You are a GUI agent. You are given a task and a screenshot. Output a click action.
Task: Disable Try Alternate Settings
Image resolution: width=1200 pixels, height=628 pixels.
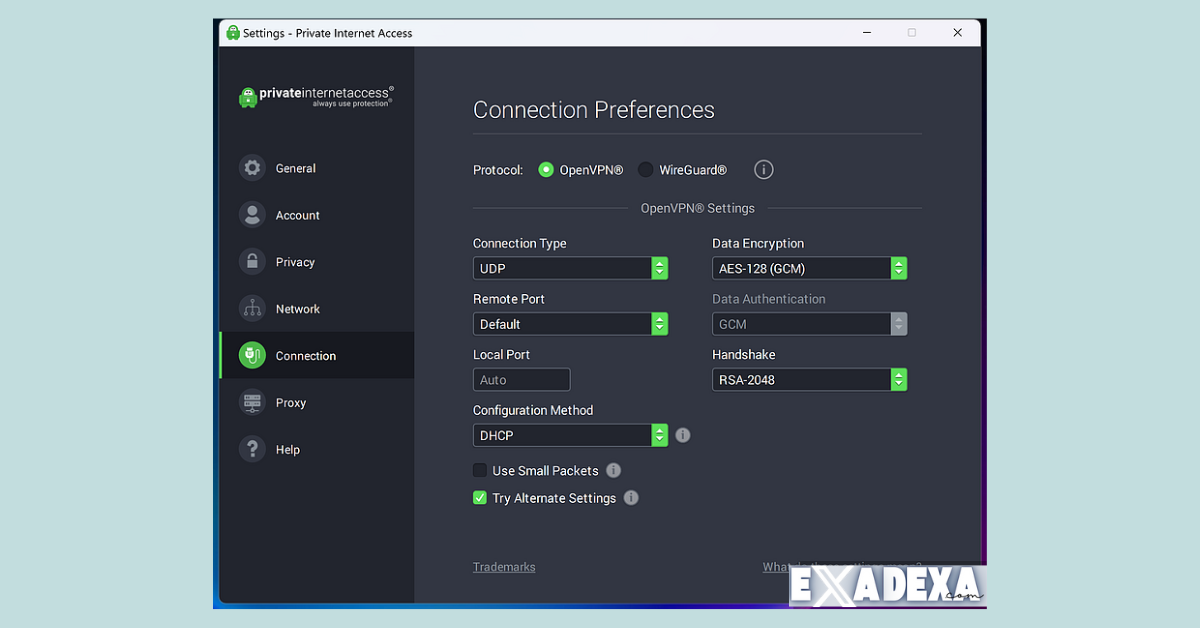pos(479,497)
